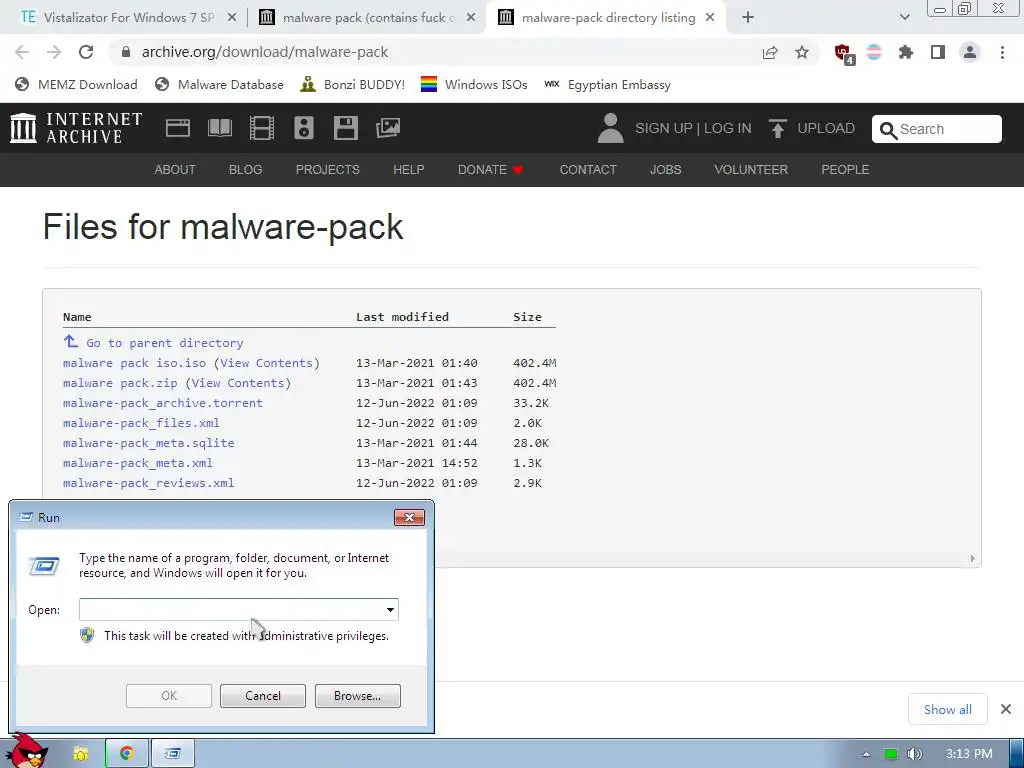Open Chrome from the taskbar
Screen dimensions: 1024x768
(x=127, y=754)
